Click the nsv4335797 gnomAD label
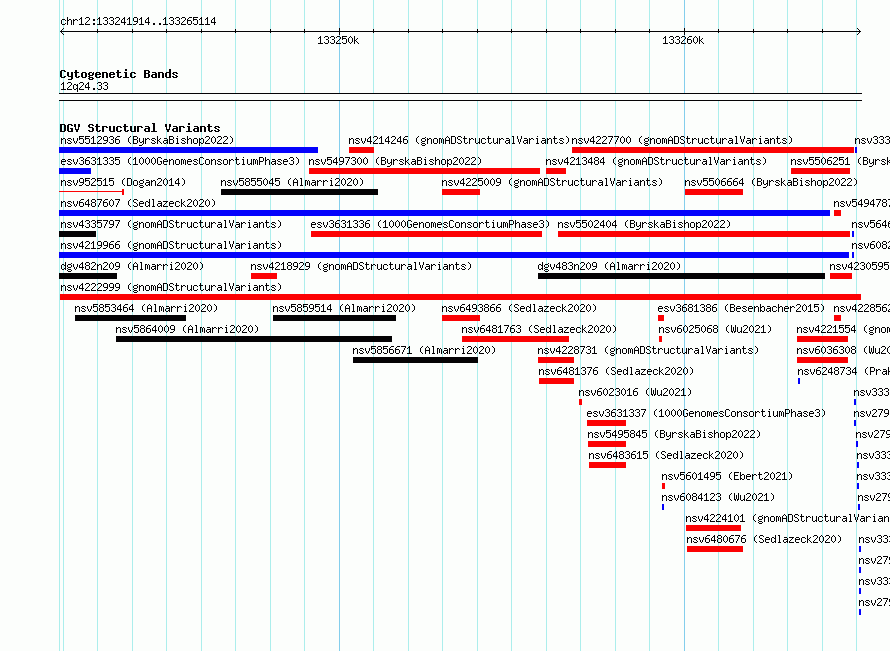This screenshot has height=651, width=890. [171, 224]
